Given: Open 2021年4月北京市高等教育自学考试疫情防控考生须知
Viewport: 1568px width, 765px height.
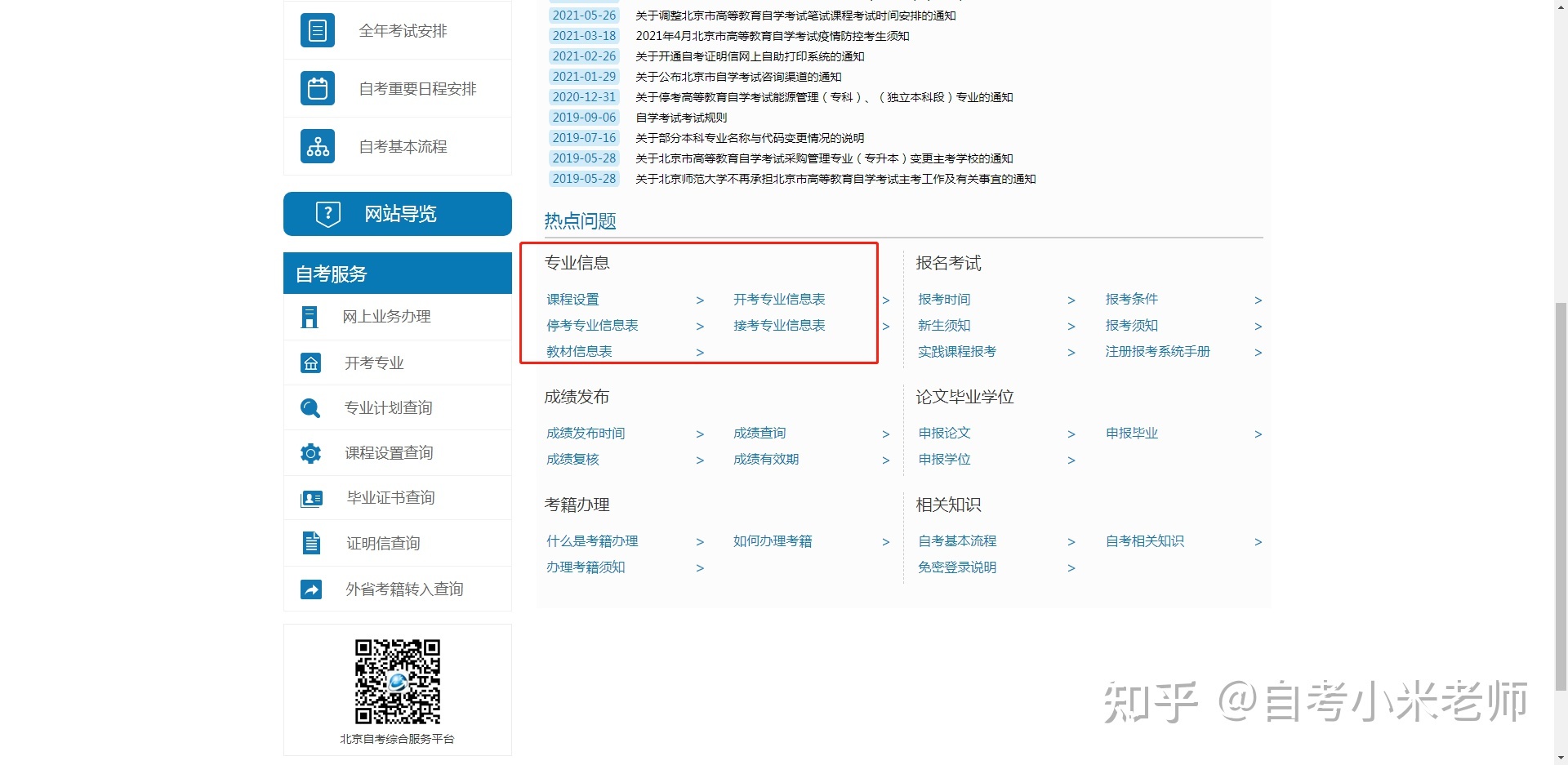Looking at the screenshot, I should 773,36.
